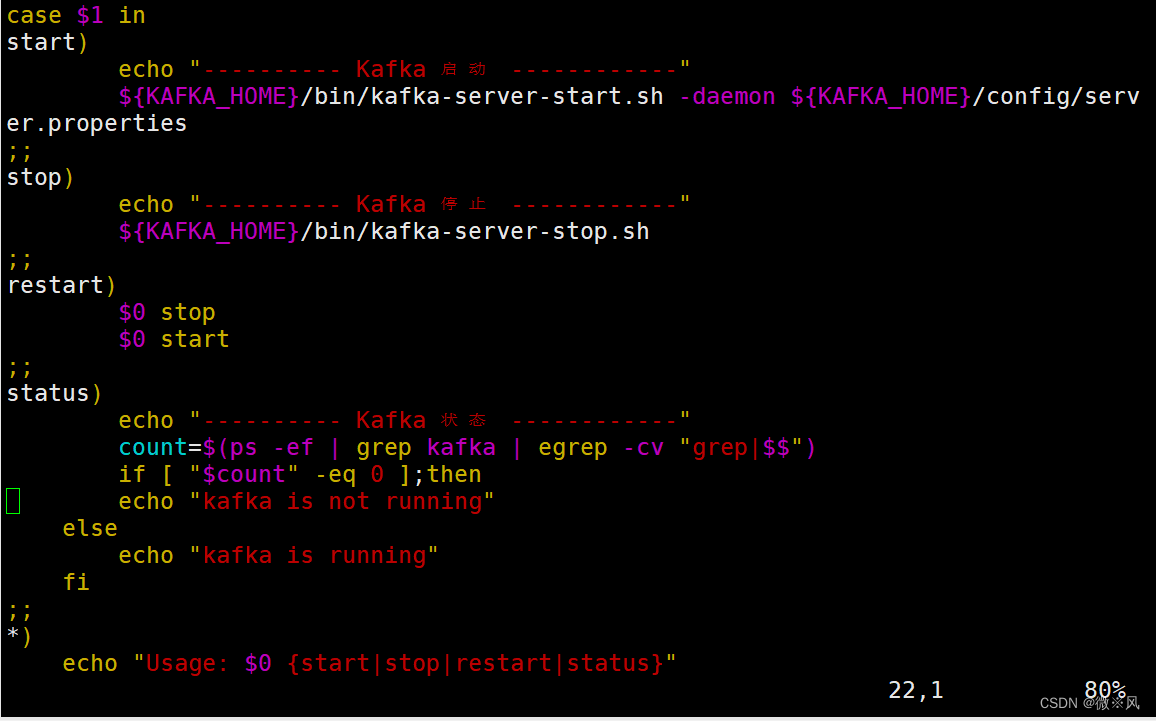Select the "stop)" case label
Screen dimensions: 1156x721
click(x=41, y=178)
